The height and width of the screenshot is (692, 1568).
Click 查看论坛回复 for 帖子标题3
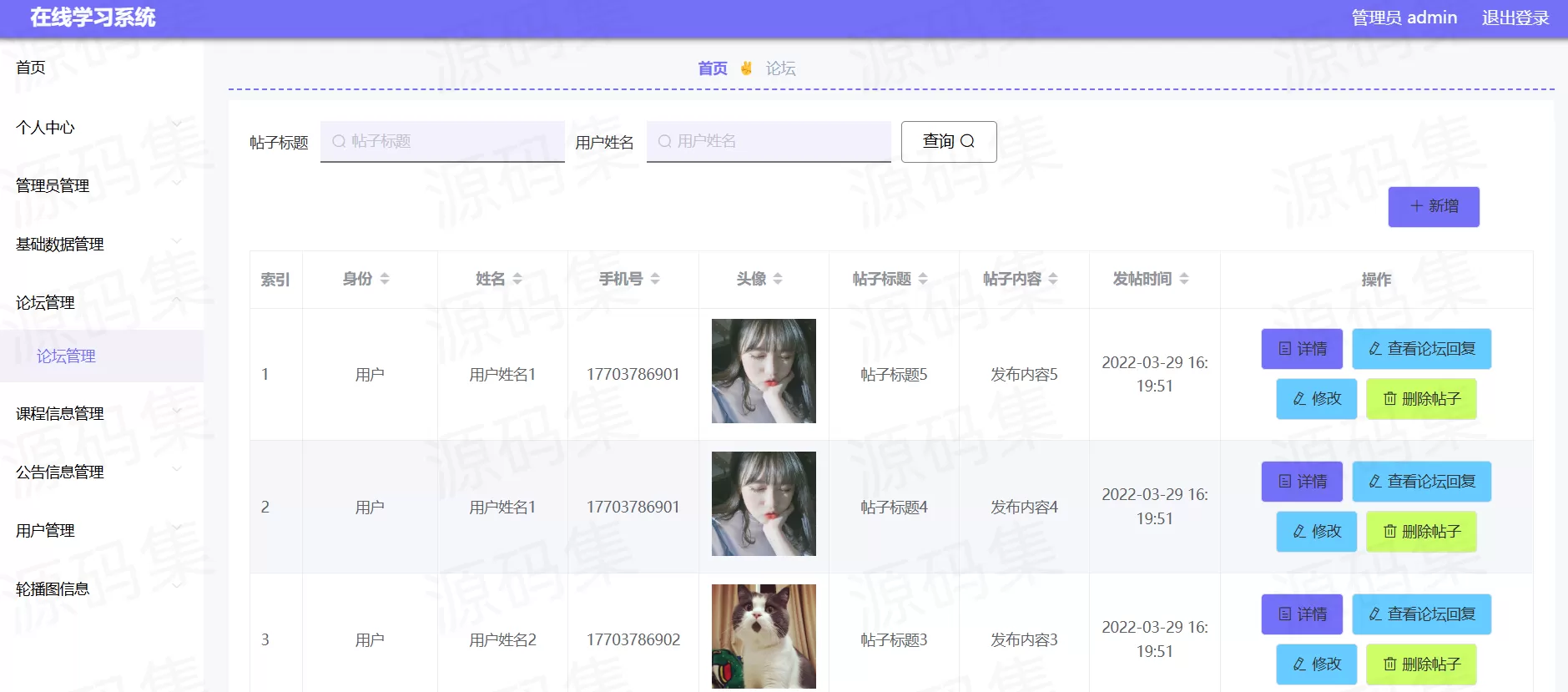[1422, 614]
